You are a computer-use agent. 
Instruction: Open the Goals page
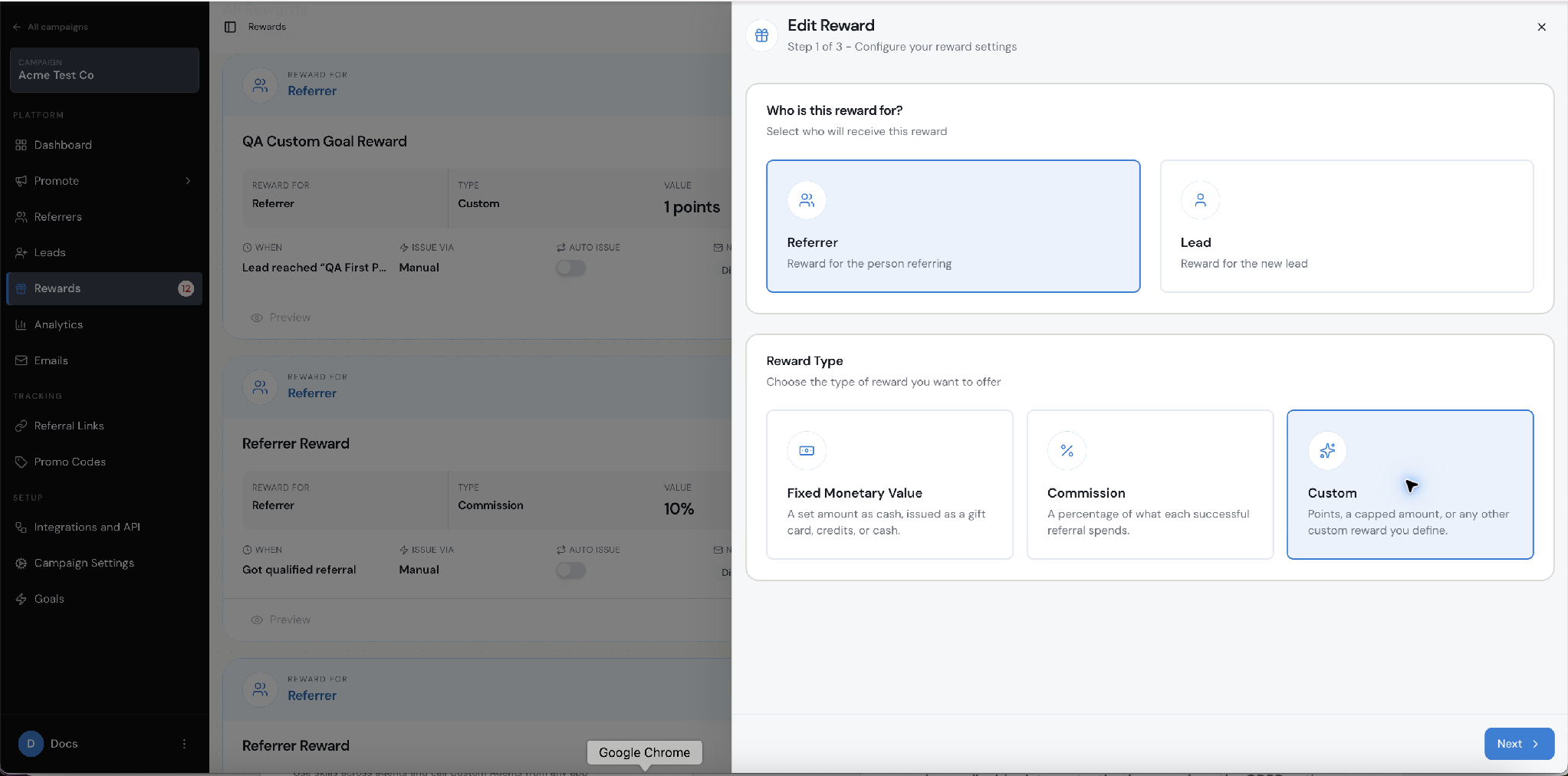point(104,599)
